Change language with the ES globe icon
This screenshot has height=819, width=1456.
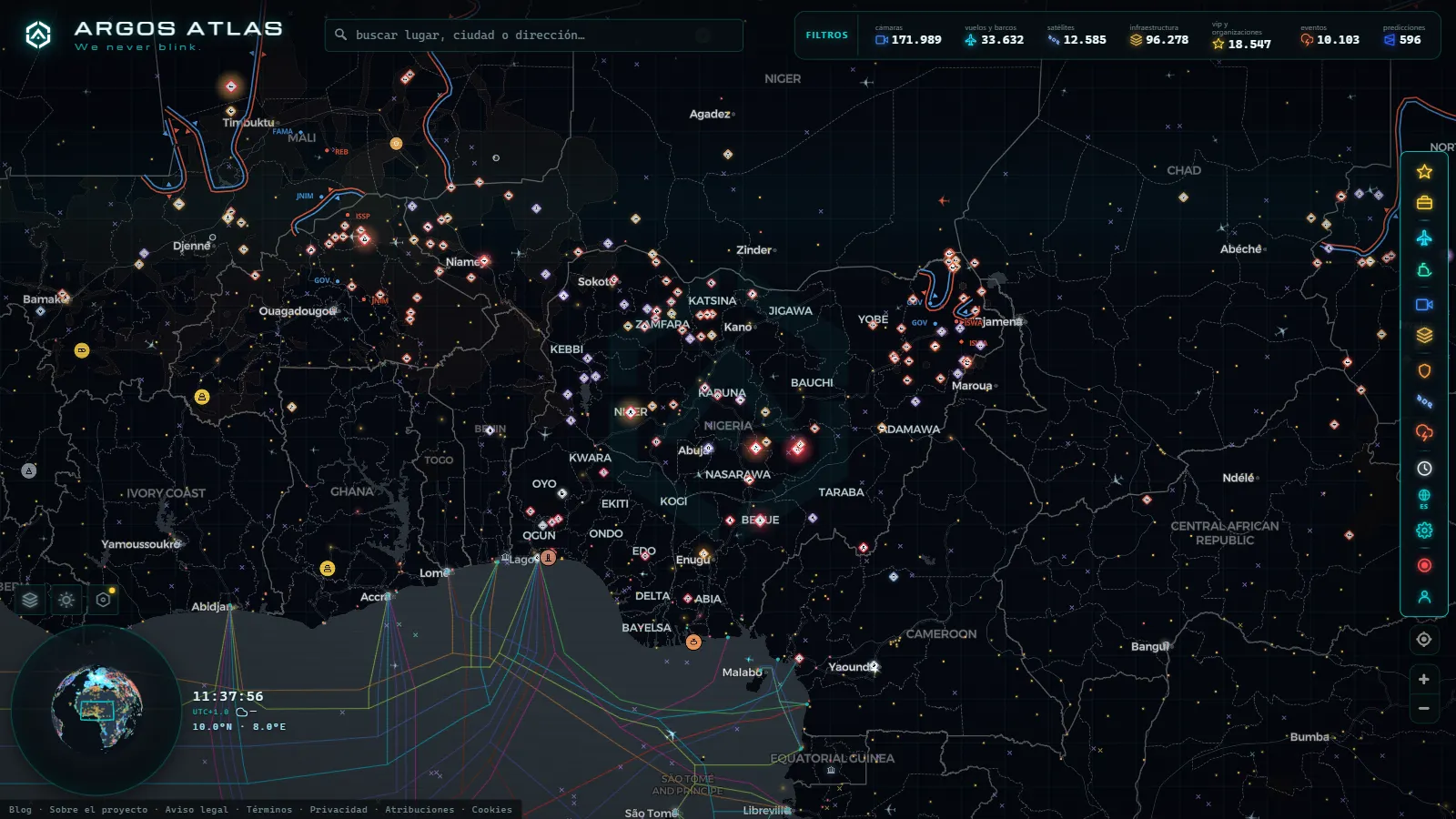point(1424,499)
